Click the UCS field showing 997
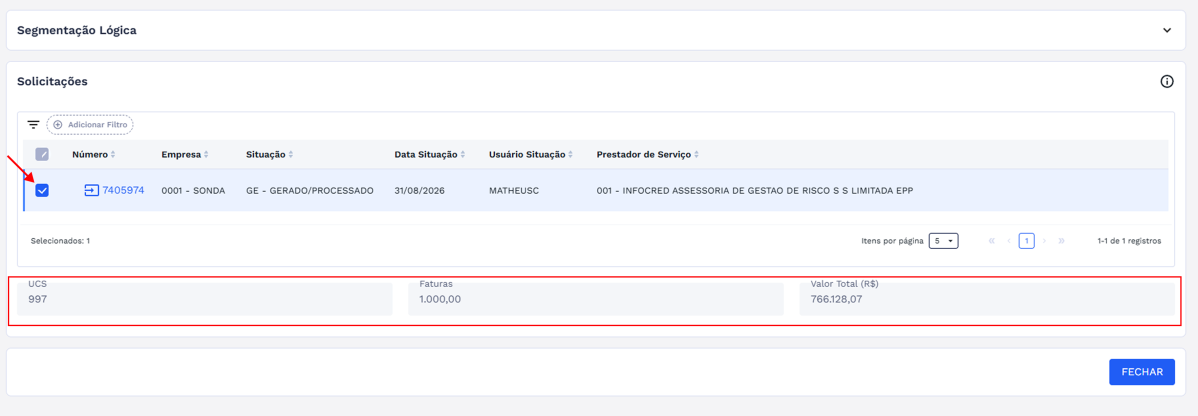This screenshot has width=1198, height=416. pos(205,299)
